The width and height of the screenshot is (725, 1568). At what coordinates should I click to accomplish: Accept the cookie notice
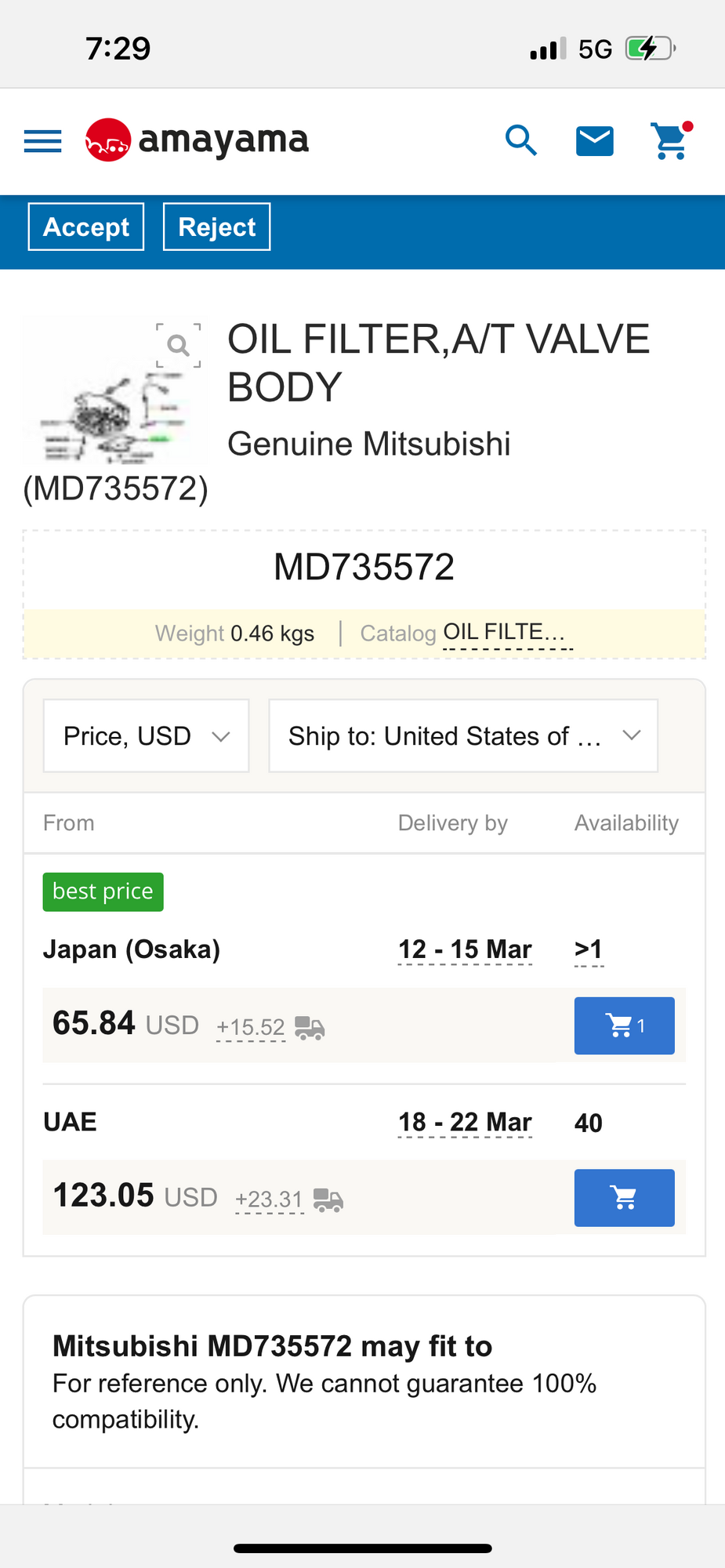tap(86, 227)
